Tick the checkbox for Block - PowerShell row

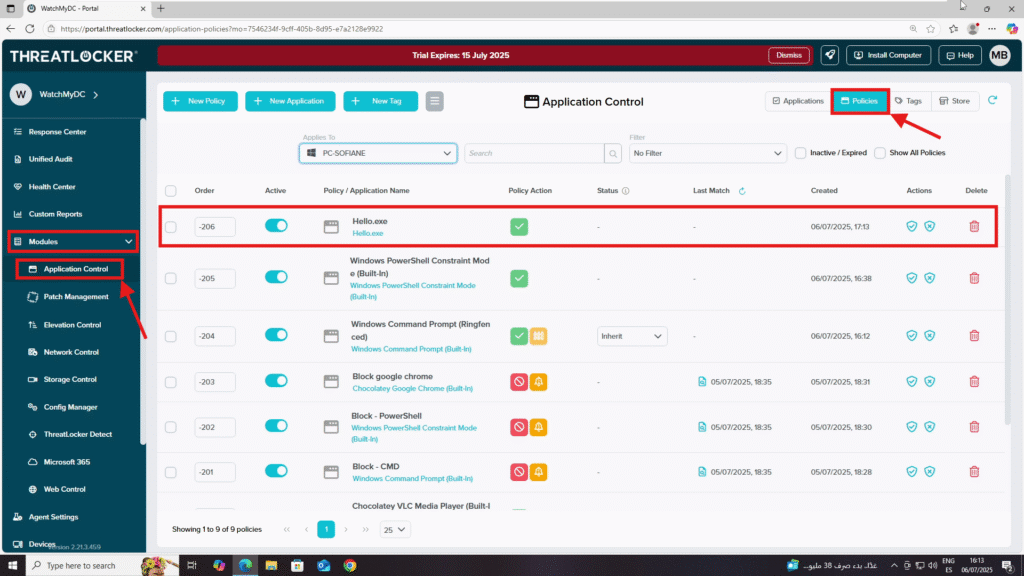click(170, 427)
